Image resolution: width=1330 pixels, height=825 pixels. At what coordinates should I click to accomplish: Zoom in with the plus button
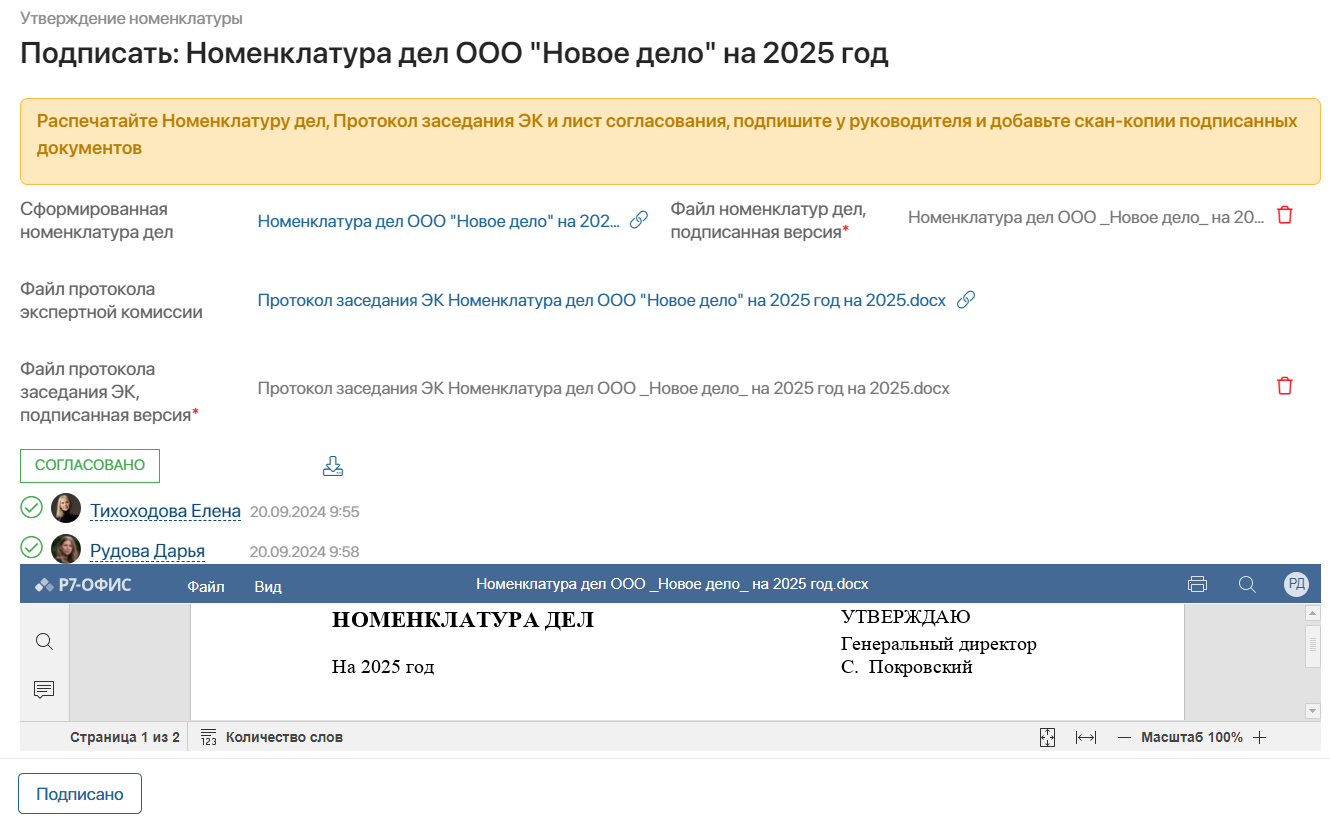[1260, 738]
